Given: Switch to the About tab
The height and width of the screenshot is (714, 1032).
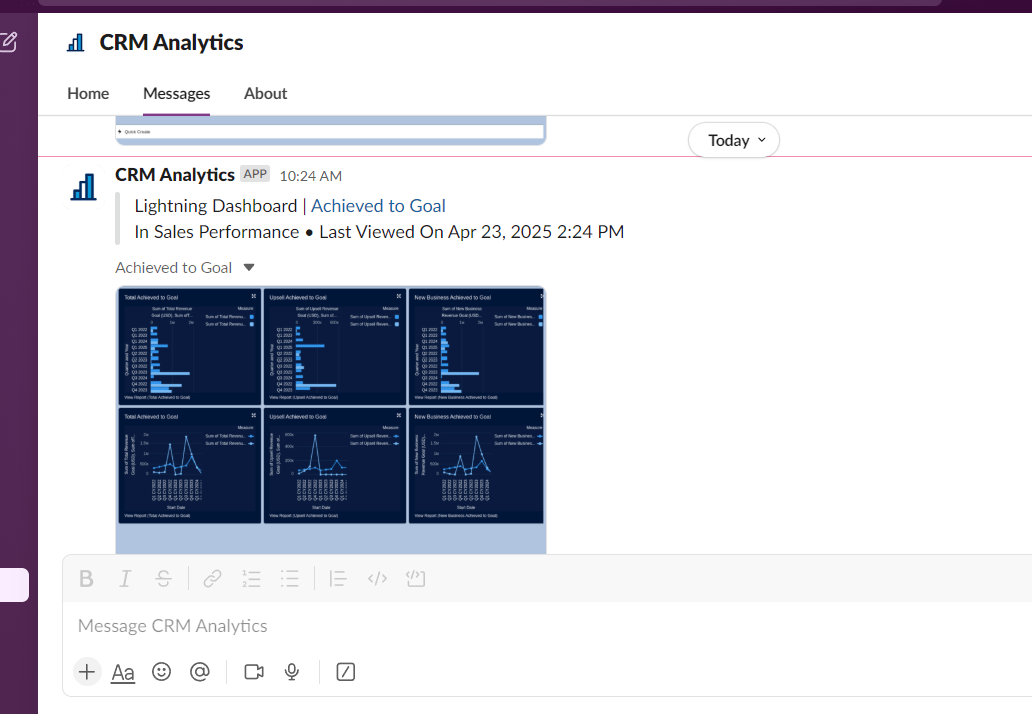Looking at the screenshot, I should (265, 93).
